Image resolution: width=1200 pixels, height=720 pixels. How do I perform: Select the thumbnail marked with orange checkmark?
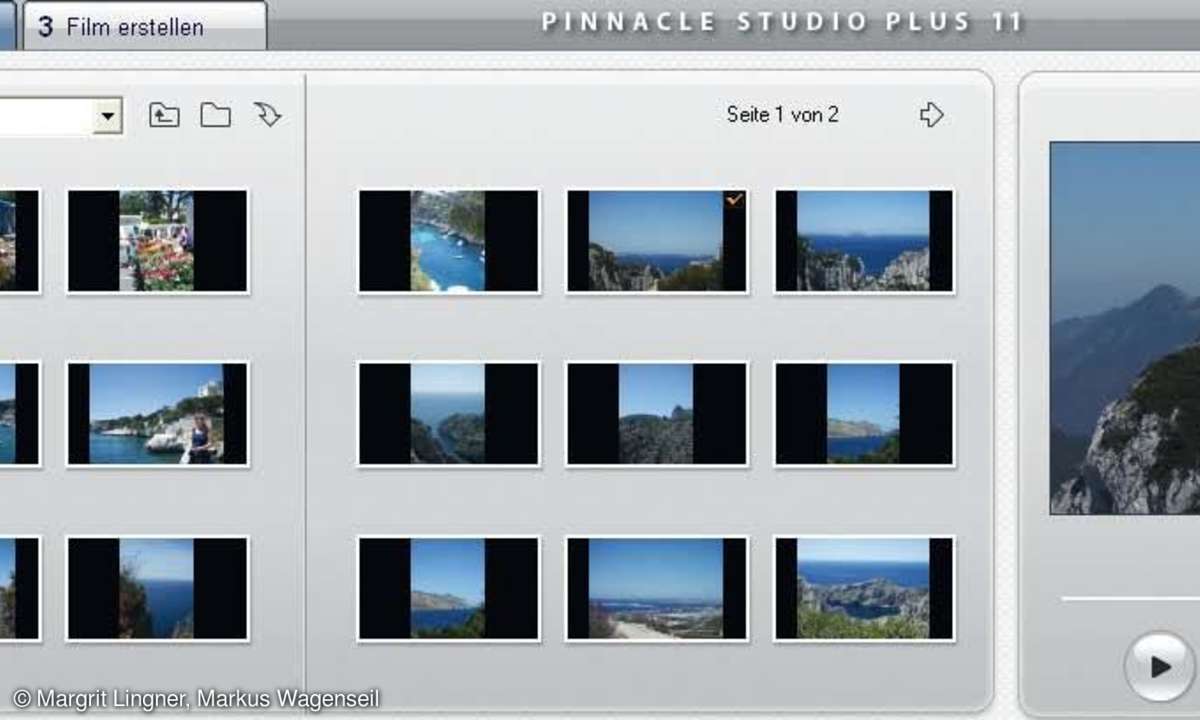657,241
